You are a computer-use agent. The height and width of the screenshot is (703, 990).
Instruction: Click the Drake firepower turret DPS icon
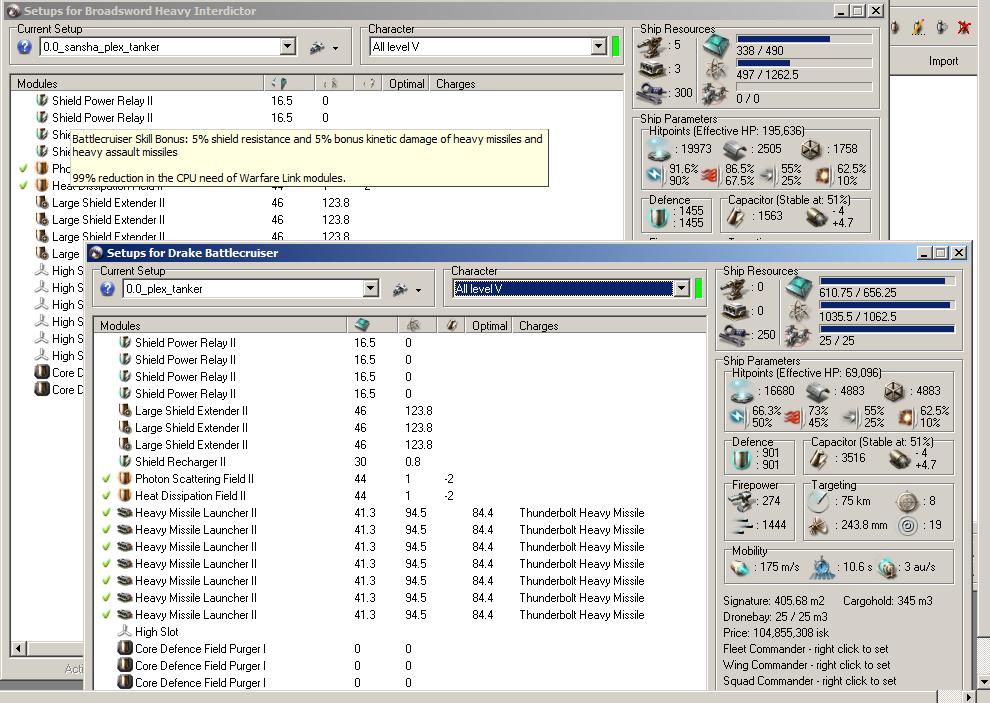[x=744, y=502]
